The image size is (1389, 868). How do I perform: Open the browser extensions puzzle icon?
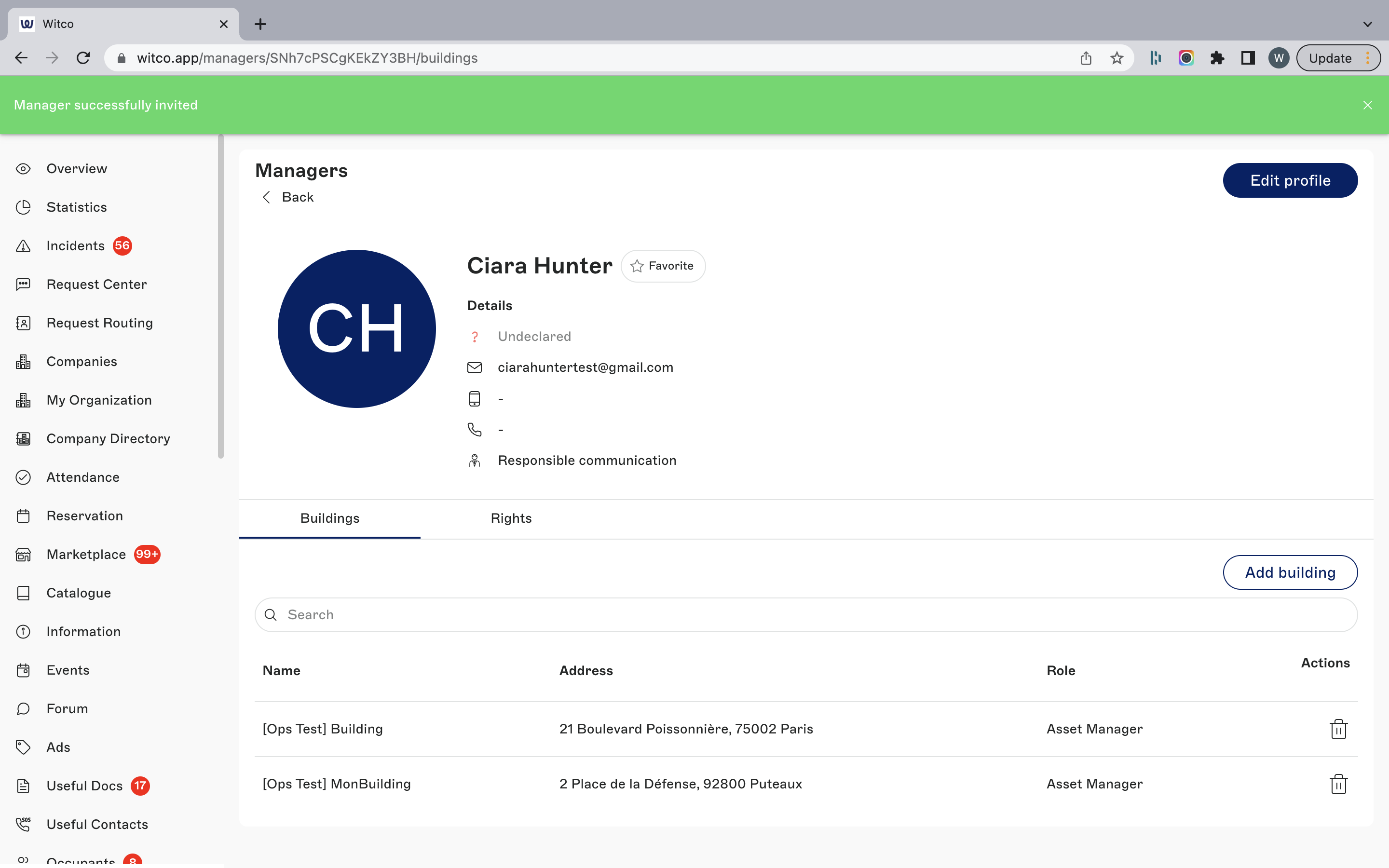tap(1217, 58)
